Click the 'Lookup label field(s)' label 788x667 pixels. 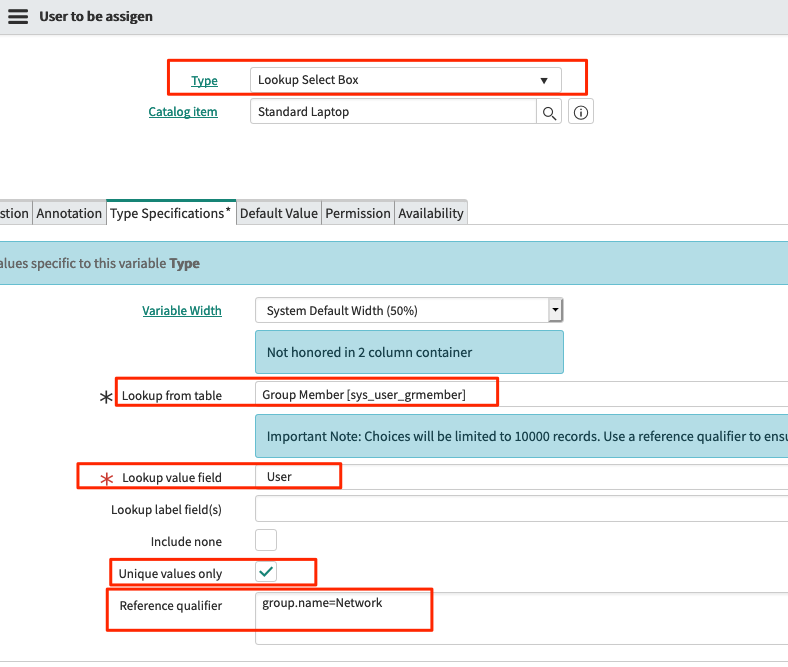click(166, 510)
